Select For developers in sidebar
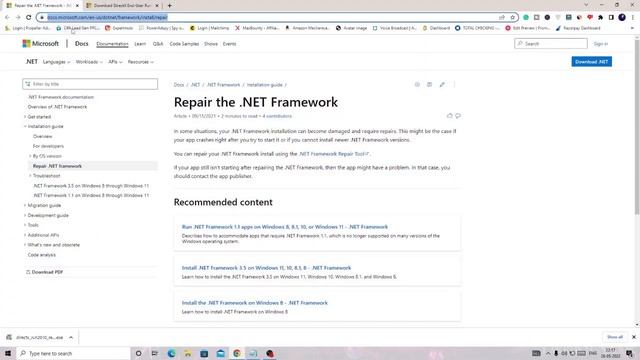The image size is (640, 360). tap(48, 146)
